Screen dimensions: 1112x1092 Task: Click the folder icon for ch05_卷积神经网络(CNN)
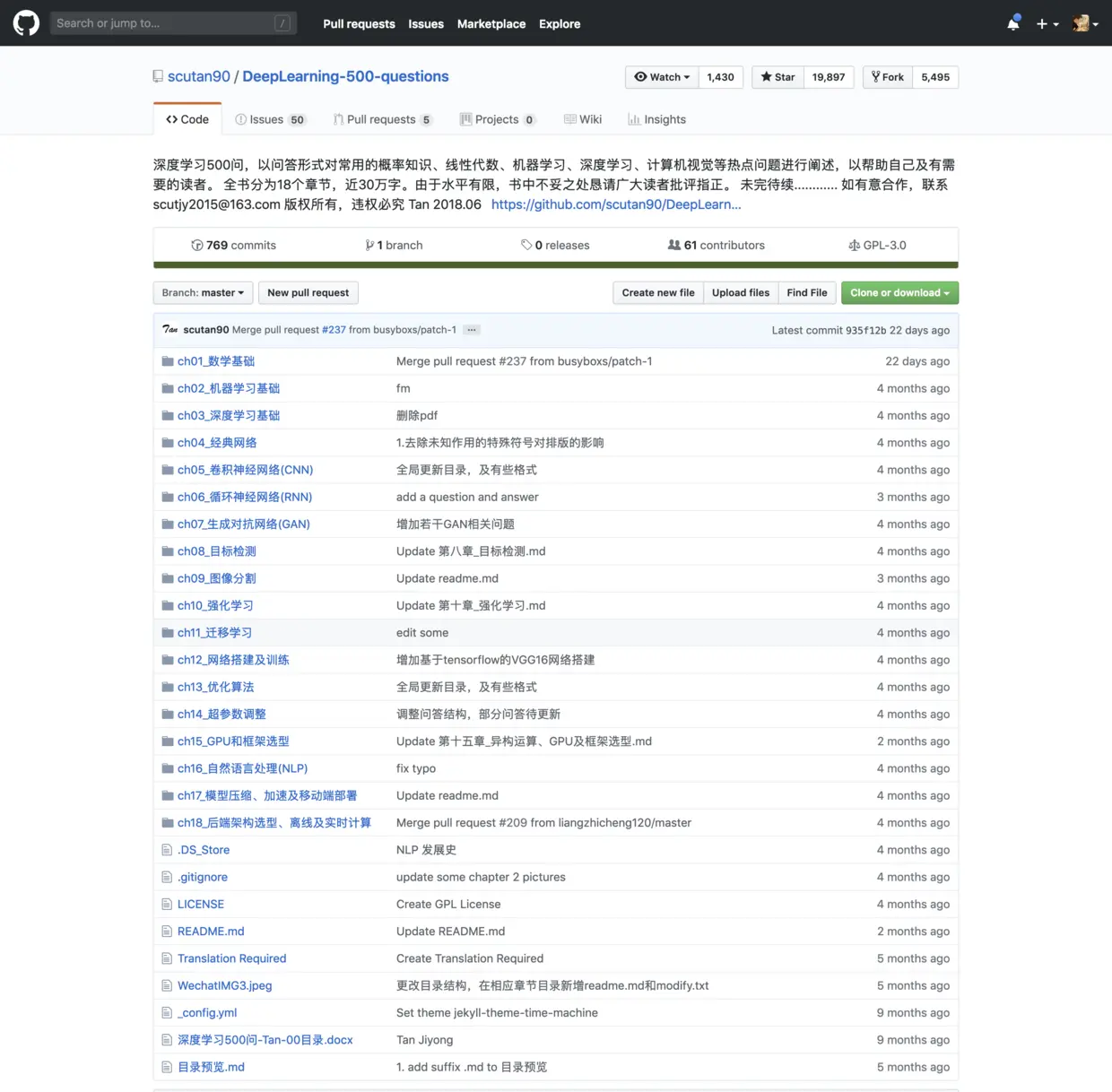coord(168,470)
